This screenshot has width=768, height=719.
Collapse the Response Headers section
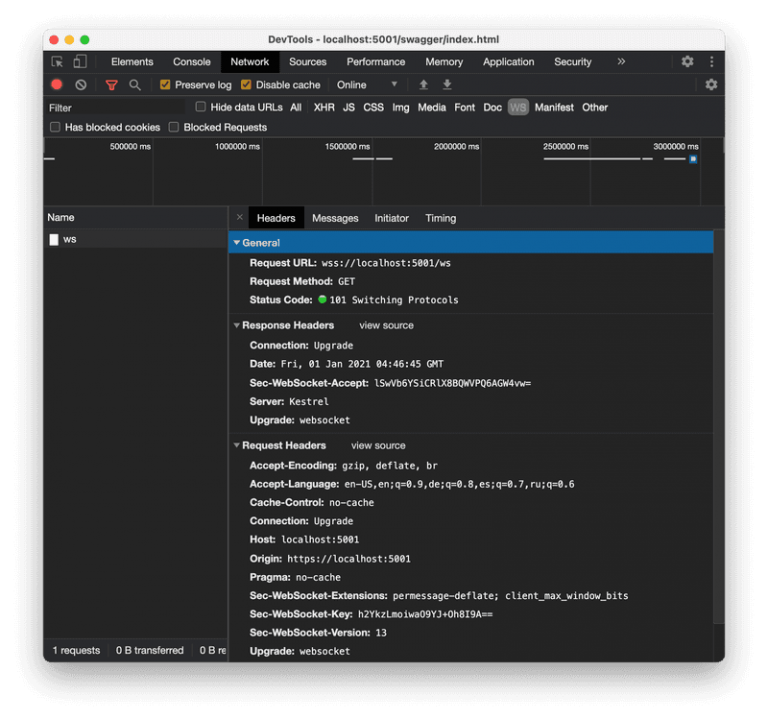tap(237, 325)
